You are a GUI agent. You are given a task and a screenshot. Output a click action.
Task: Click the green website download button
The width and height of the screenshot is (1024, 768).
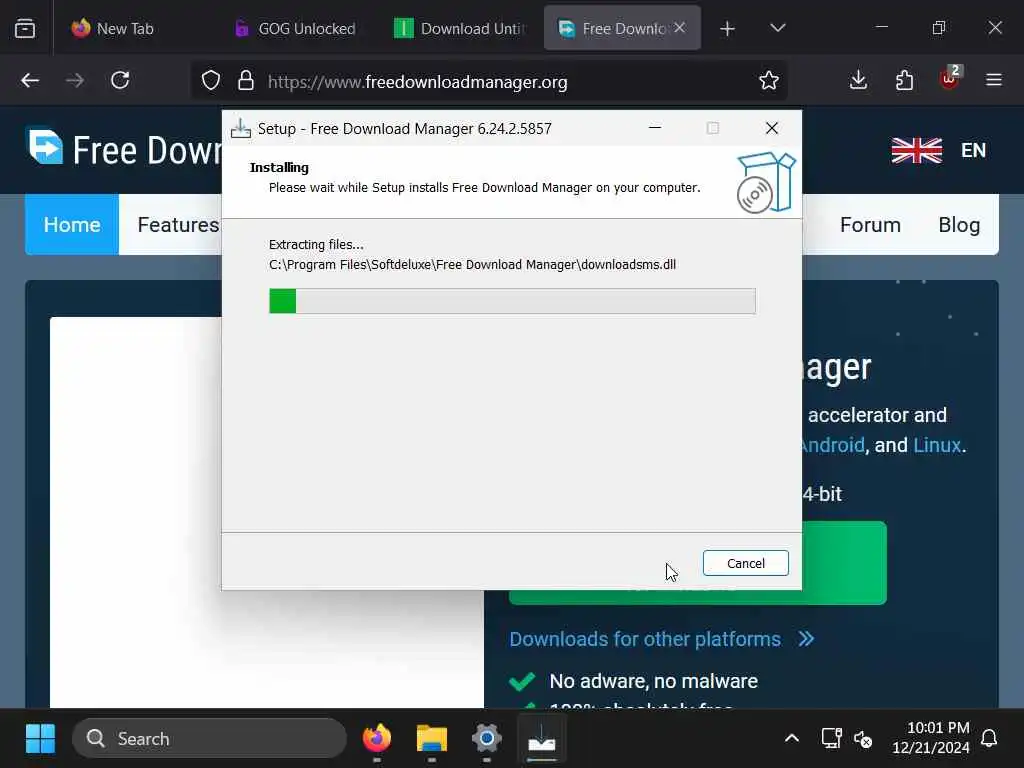point(844,562)
